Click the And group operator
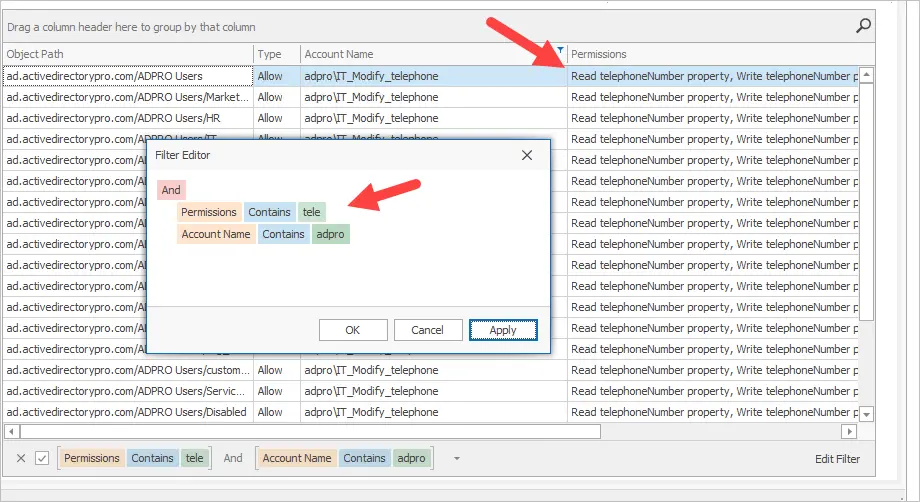This screenshot has height=502, width=920. pyautogui.click(x=171, y=189)
